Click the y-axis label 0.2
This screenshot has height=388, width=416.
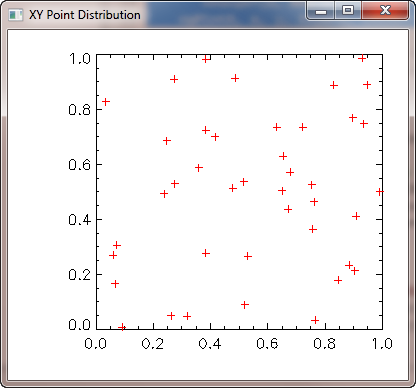click(x=79, y=275)
